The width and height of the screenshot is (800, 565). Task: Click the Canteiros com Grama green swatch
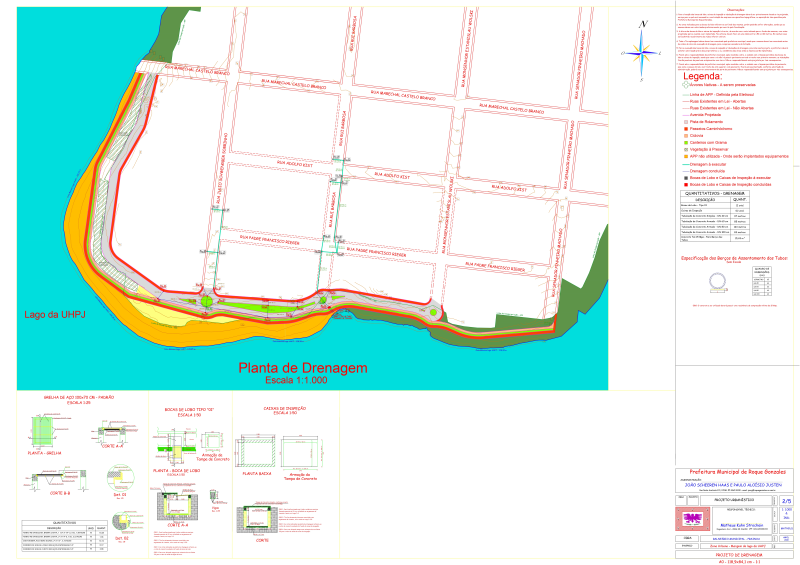(x=684, y=142)
